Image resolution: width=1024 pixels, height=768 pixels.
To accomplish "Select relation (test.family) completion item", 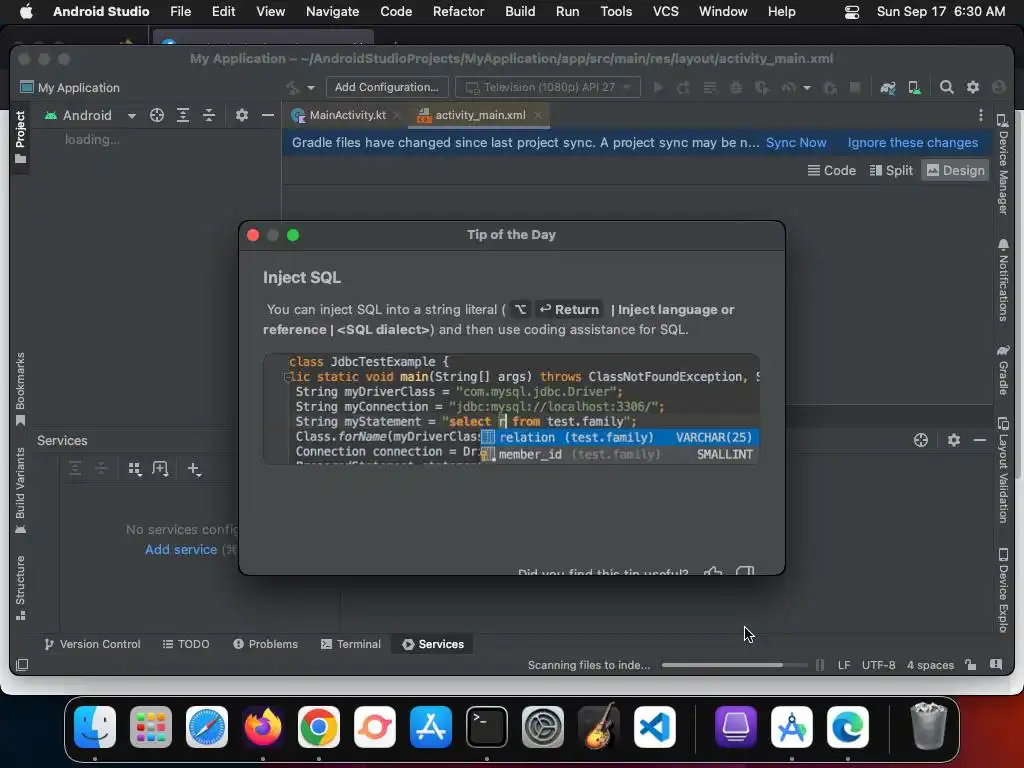I will click(619, 438).
